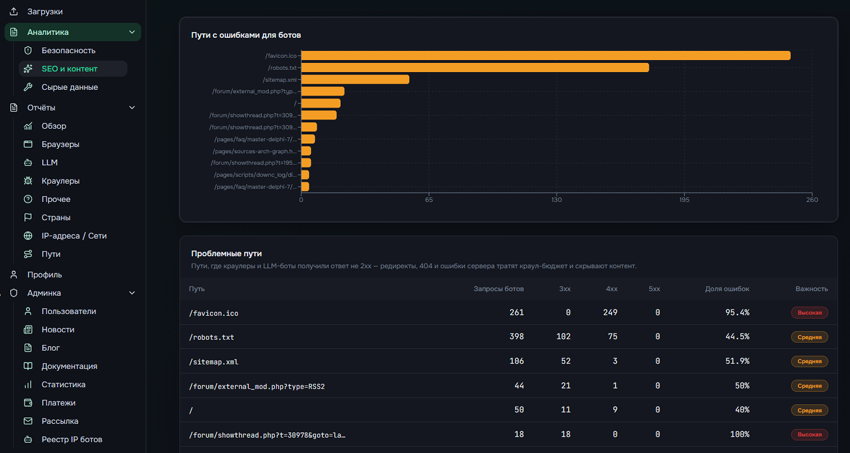This screenshot has width=850, height=453.
Task: Click the /robots.txt chart bar
Action: click(x=475, y=68)
